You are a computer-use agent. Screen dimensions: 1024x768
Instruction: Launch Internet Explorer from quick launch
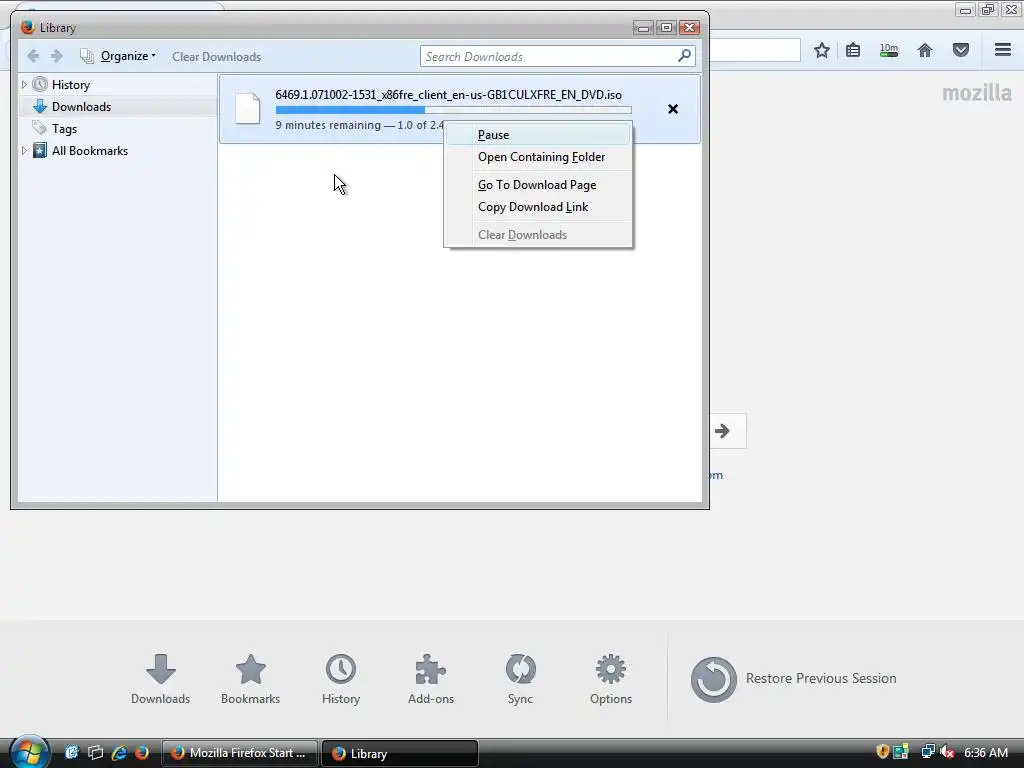(x=119, y=753)
